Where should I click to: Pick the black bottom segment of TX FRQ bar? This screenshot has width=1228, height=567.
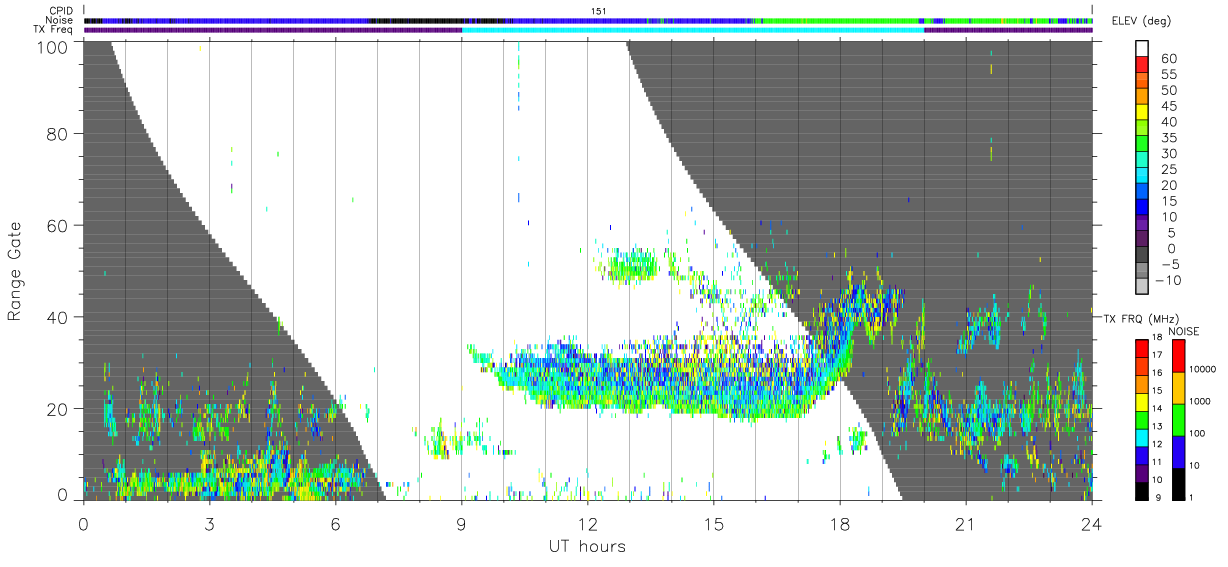click(x=1142, y=491)
